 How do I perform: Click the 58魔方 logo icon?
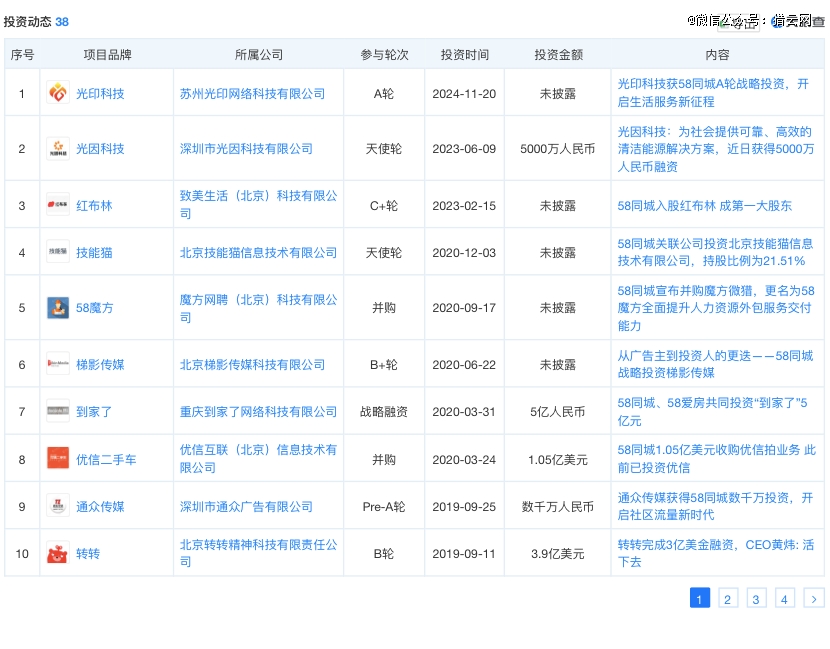(x=58, y=307)
